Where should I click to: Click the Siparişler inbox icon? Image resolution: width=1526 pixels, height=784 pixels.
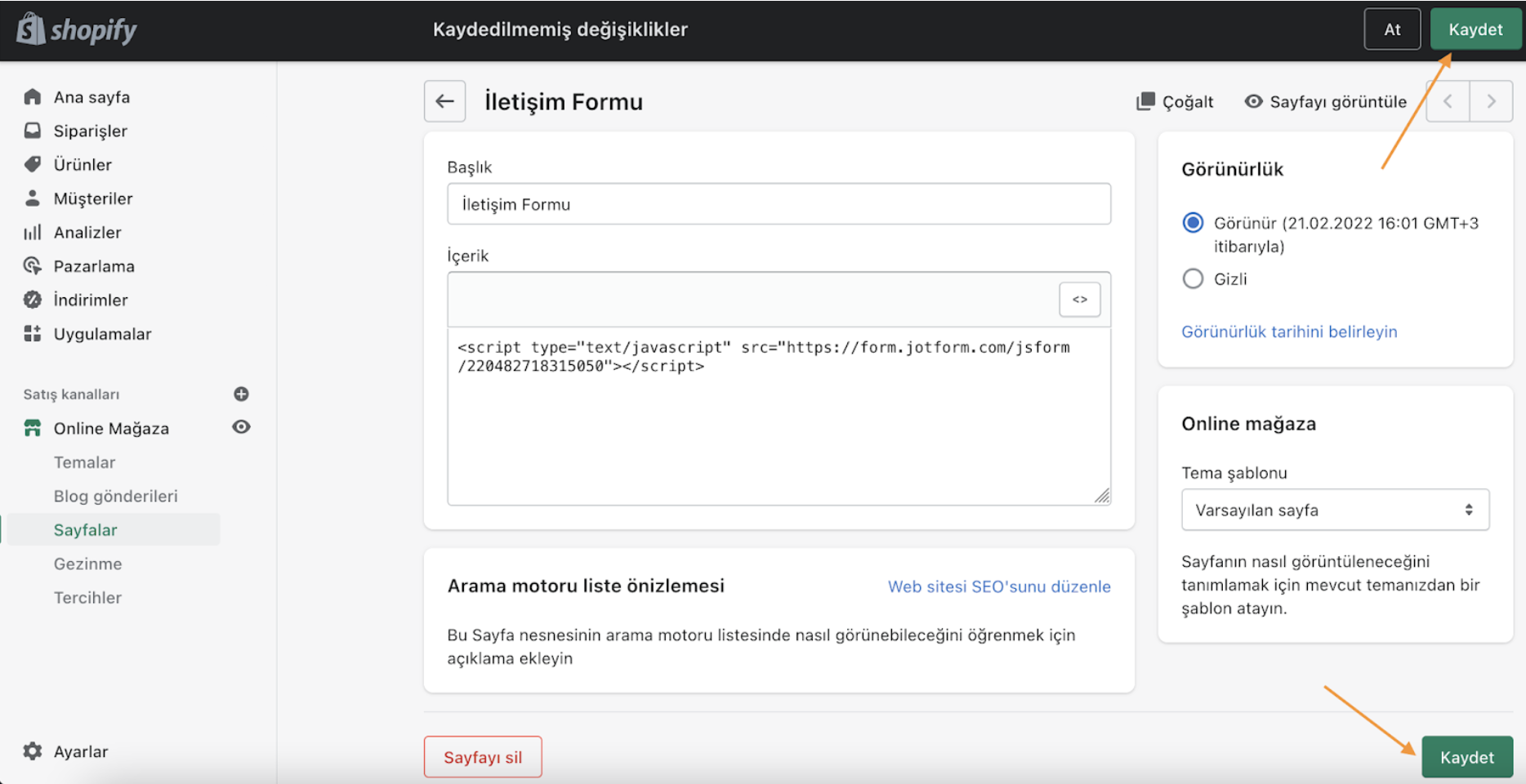(x=33, y=131)
